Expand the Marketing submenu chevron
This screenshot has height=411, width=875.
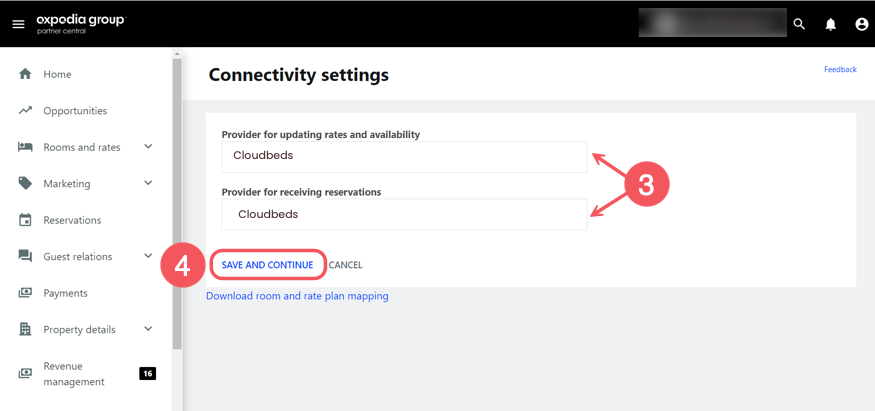tap(148, 184)
